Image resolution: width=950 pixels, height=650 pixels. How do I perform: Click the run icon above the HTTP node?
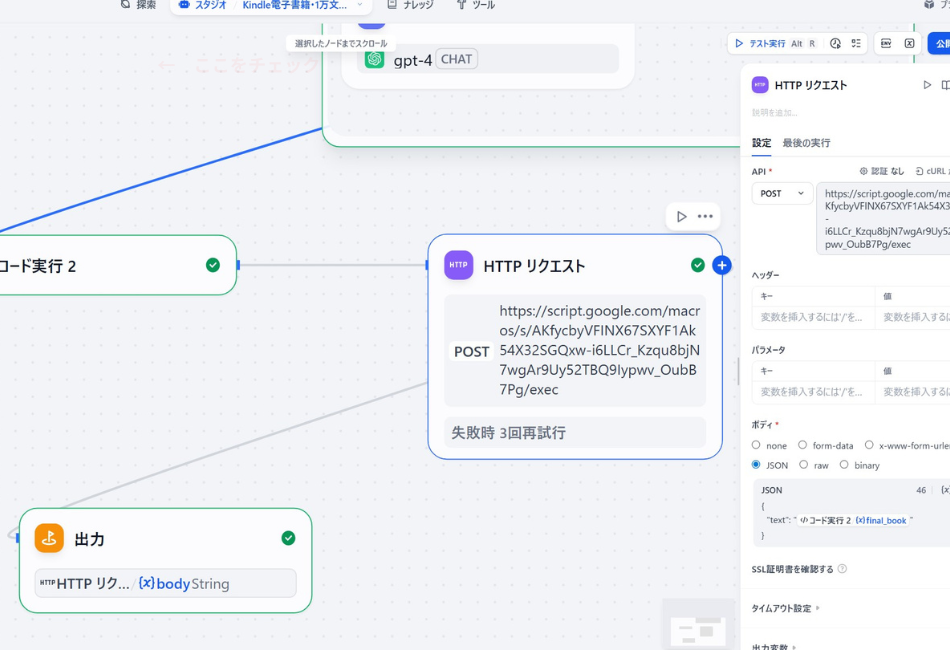point(682,216)
